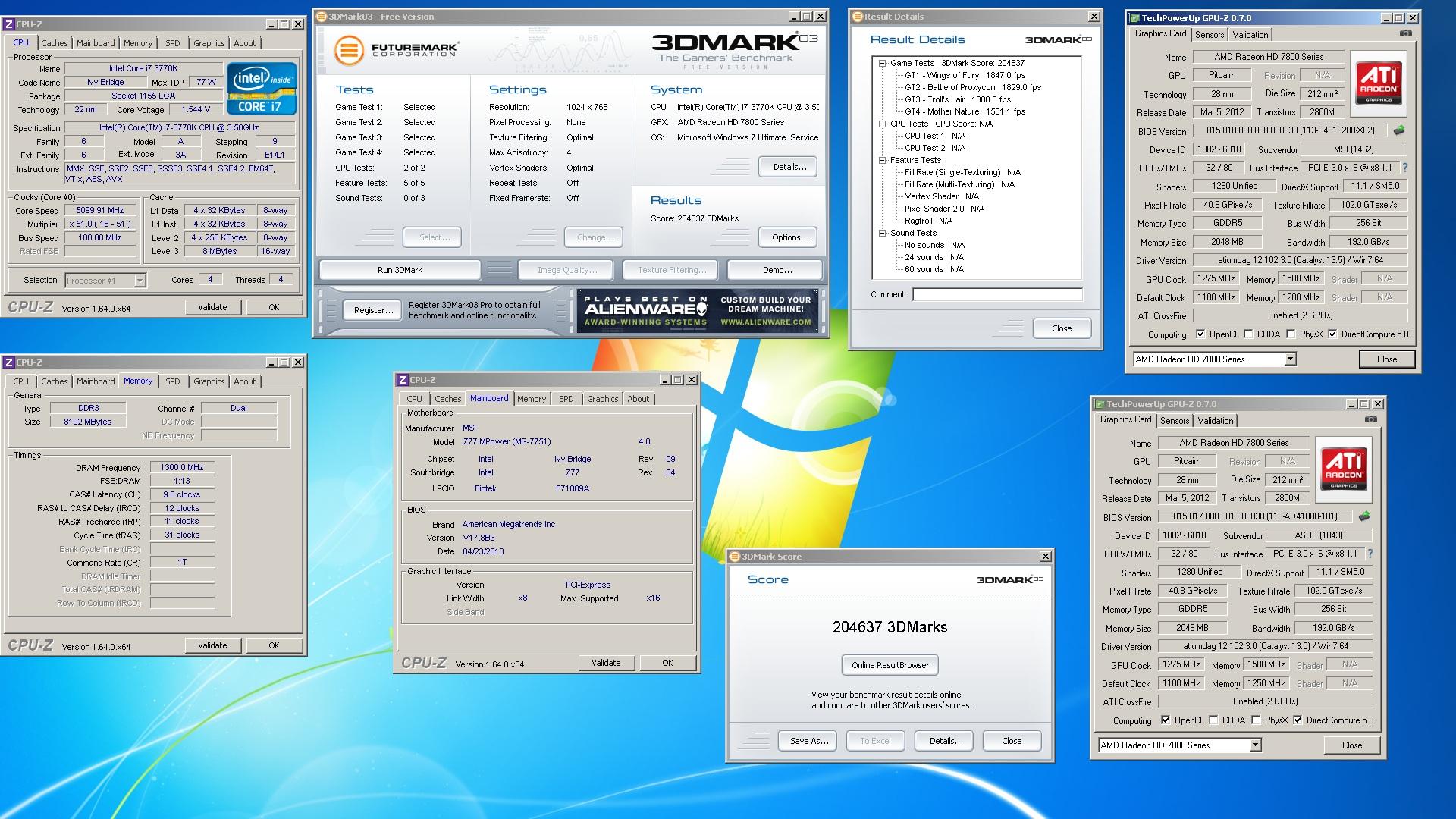This screenshot has width=1456, height=819.
Task: Click the Result Details window title icon
Action: (858, 17)
